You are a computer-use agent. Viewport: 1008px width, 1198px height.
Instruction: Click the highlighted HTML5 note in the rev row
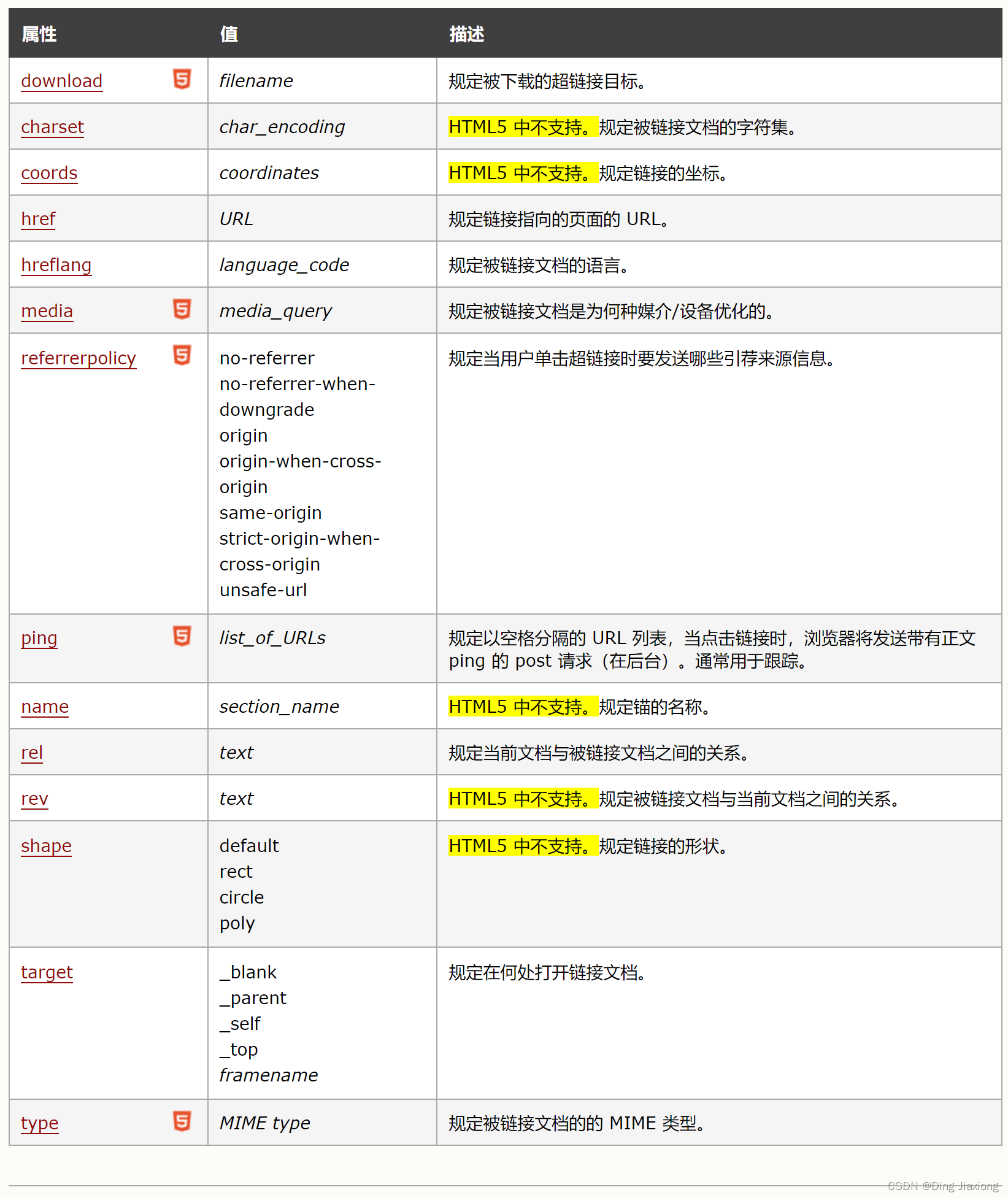[x=523, y=799]
